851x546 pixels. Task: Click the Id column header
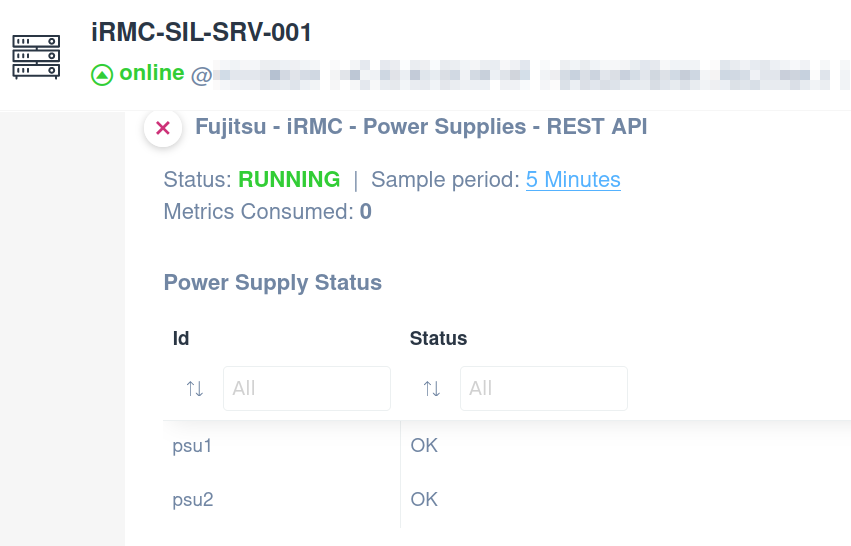(x=181, y=339)
